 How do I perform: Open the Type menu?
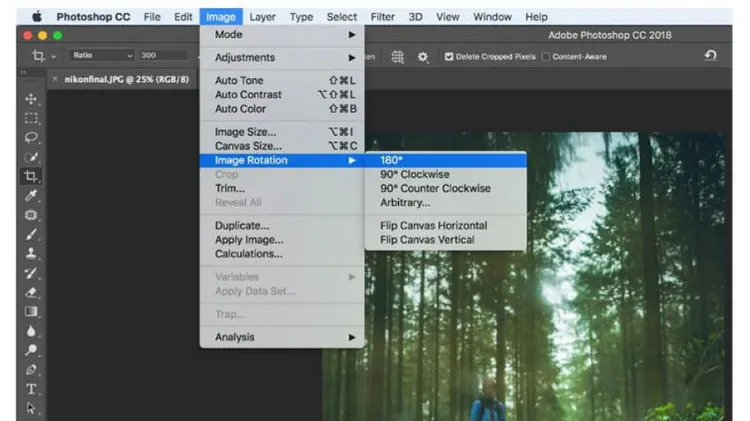click(301, 17)
